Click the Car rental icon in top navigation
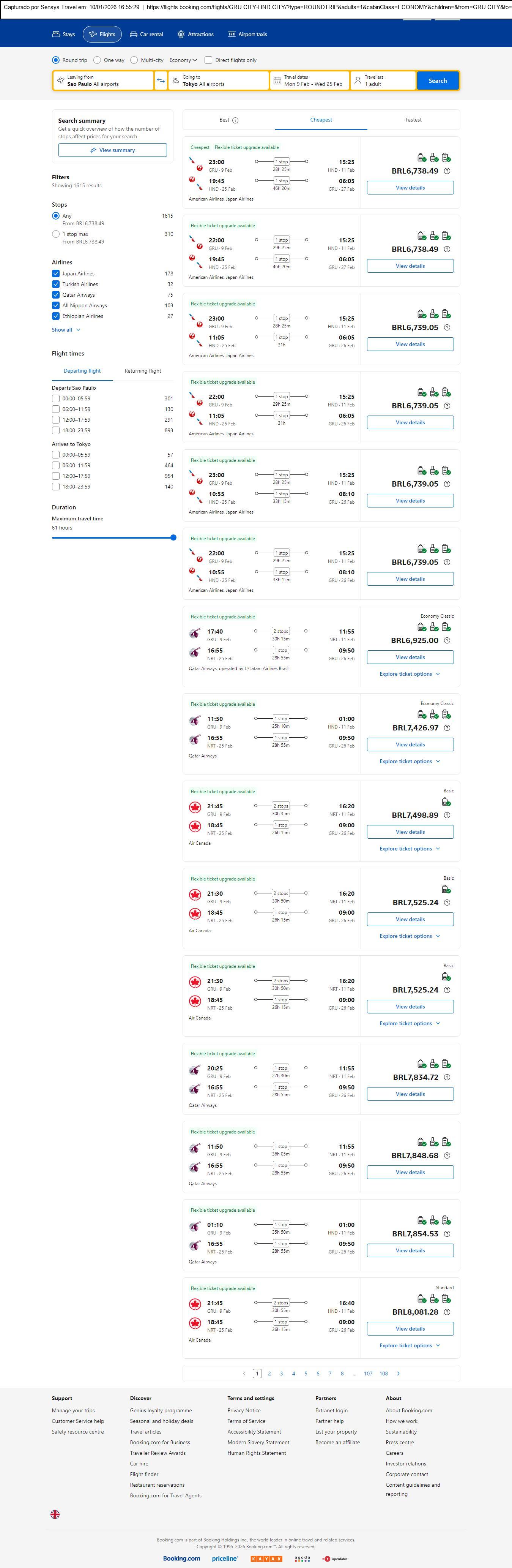 click(x=134, y=35)
